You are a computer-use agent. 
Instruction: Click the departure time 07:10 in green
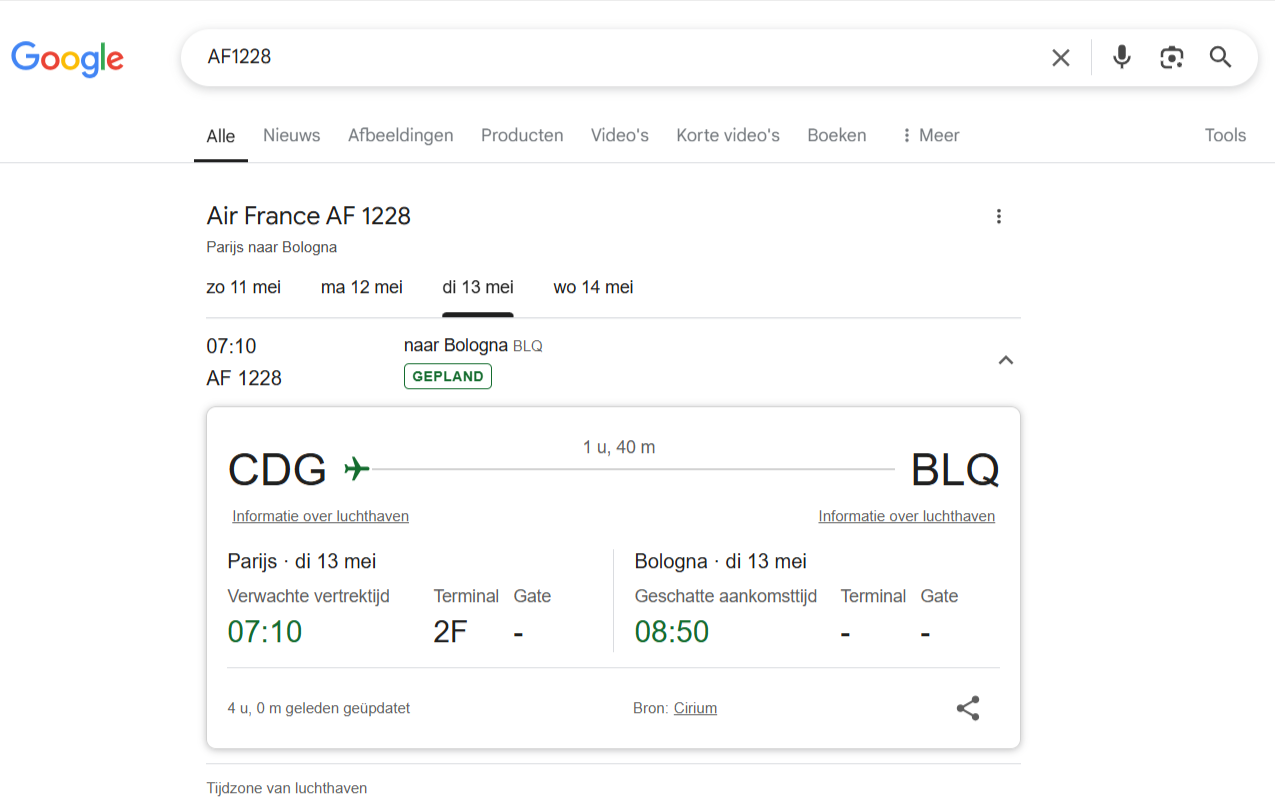click(265, 632)
